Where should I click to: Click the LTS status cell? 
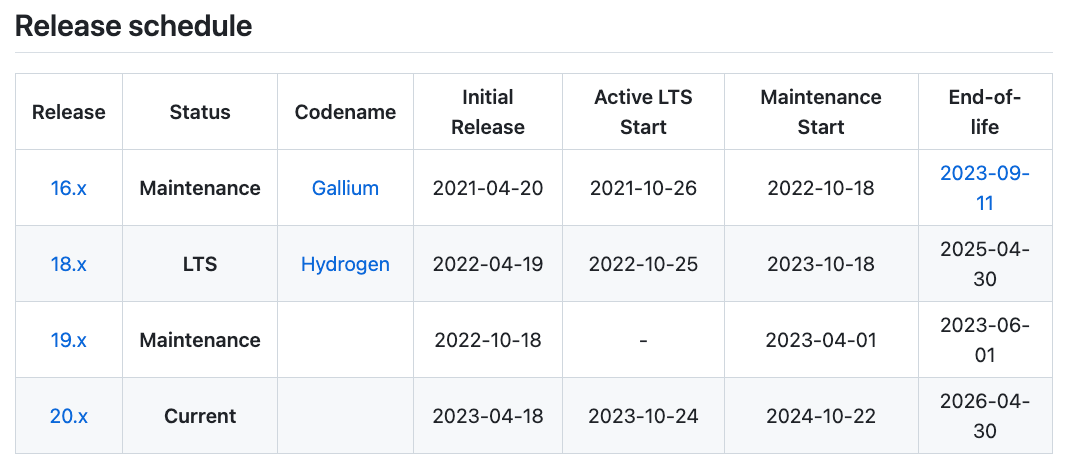(x=200, y=264)
